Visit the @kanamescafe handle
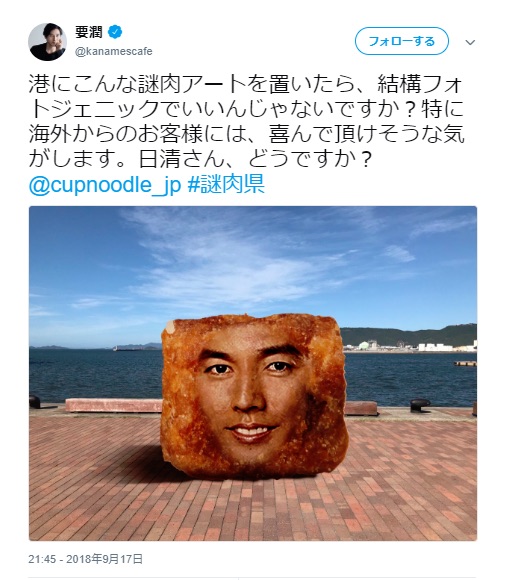The height and width of the screenshot is (580, 507). [x=114, y=51]
